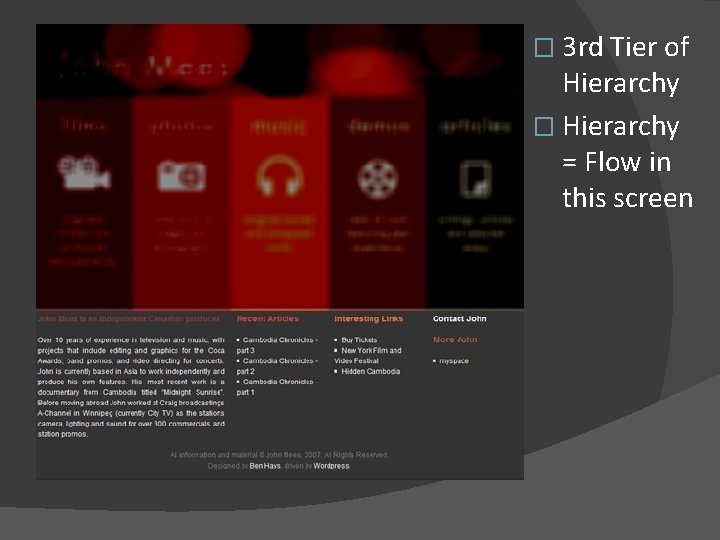Open the articles column heading
This screenshot has height=540, width=720.
(475, 126)
